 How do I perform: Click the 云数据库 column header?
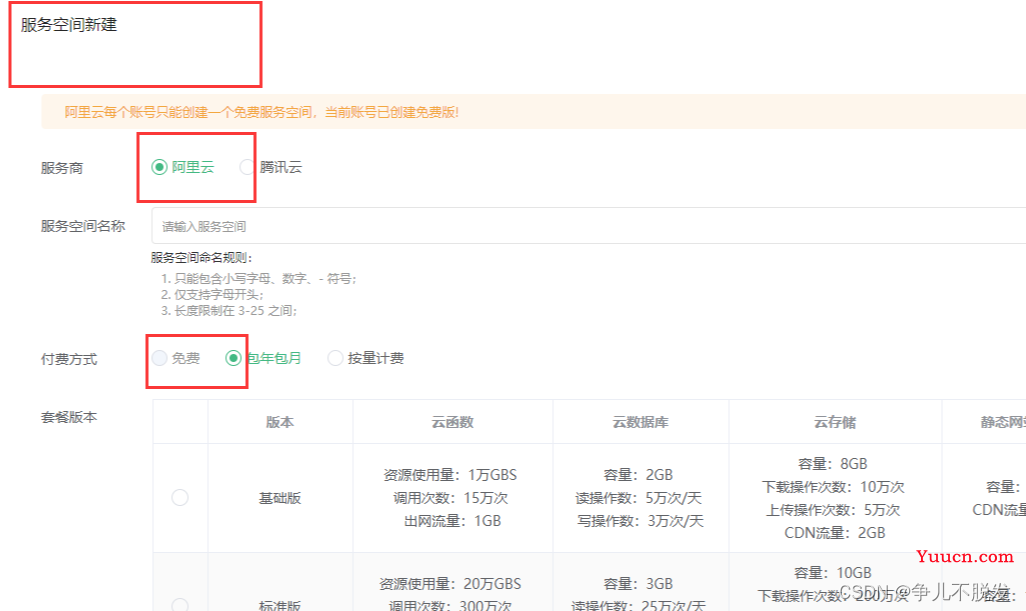click(x=640, y=422)
